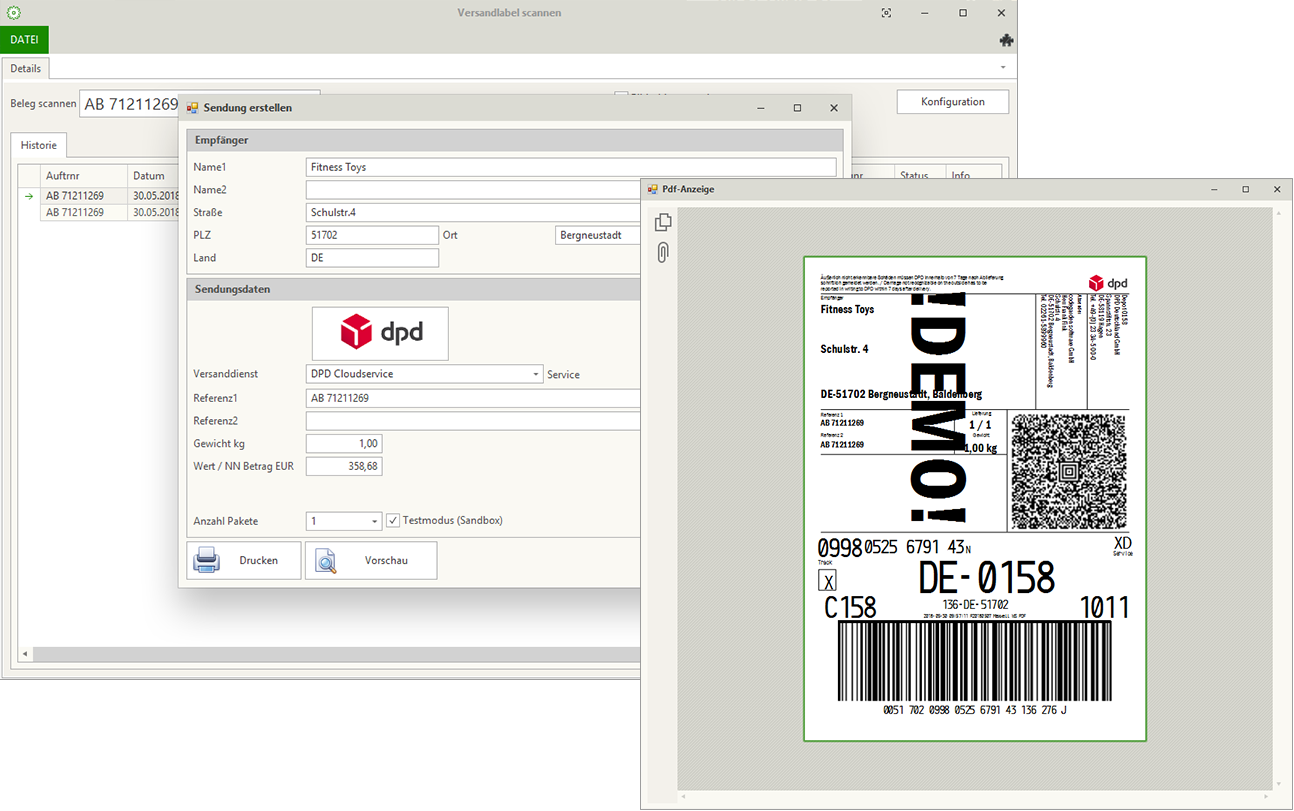Click the Sendung erstellen window icon
Image resolution: width=1294 pixels, height=811 pixels.
(192, 107)
